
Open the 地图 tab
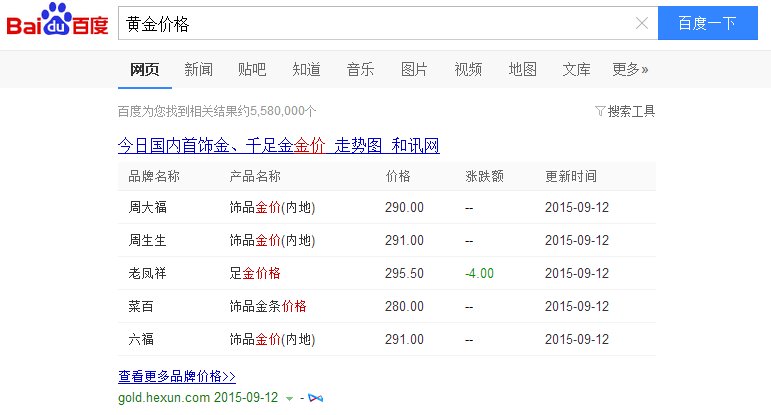[x=522, y=69]
